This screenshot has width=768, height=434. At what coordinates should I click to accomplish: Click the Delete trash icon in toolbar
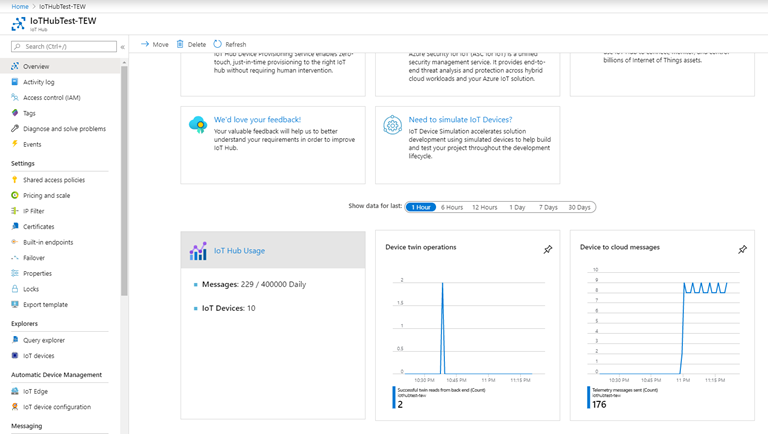point(180,44)
